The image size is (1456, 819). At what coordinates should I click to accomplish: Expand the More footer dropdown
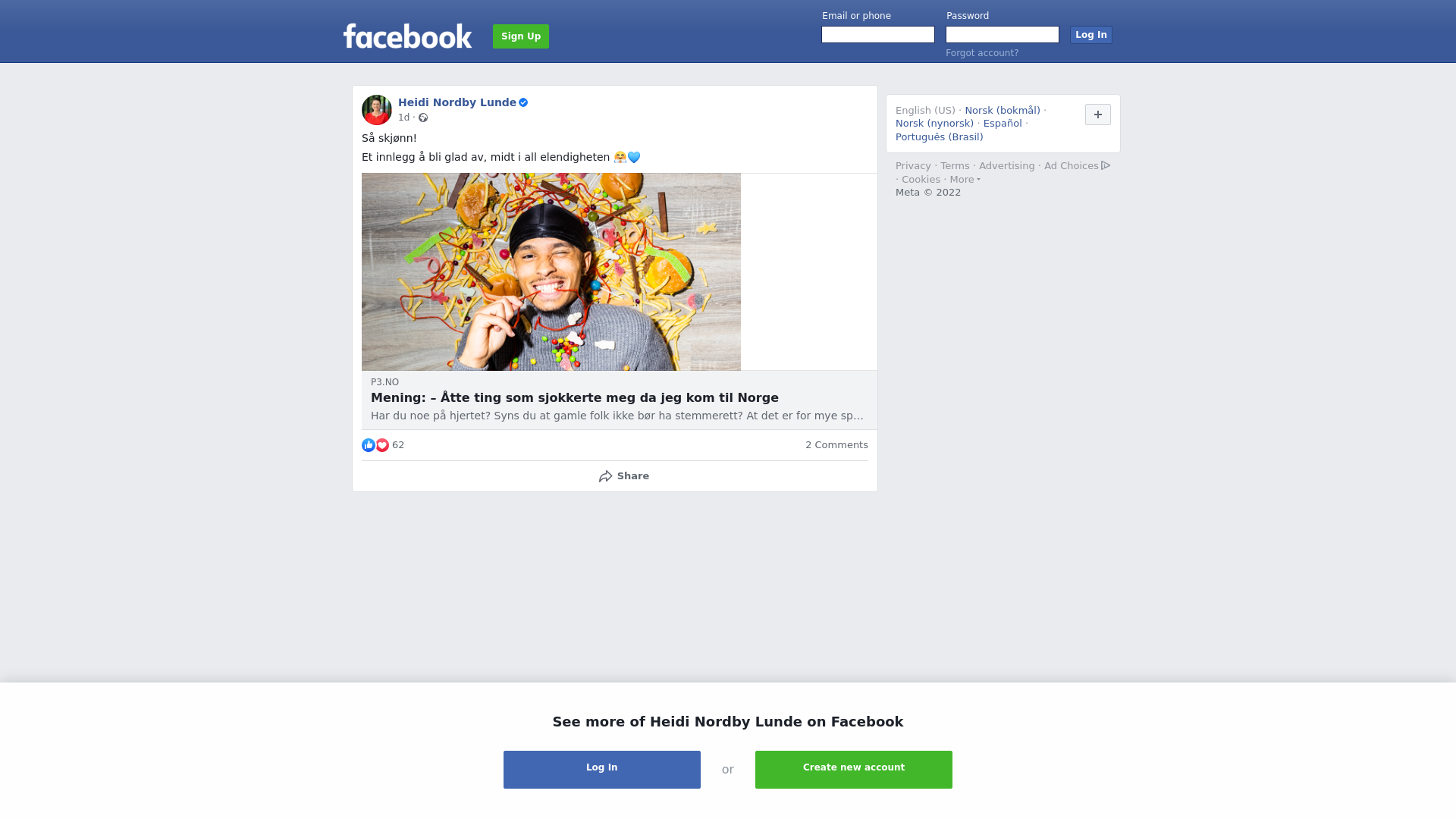point(965,180)
